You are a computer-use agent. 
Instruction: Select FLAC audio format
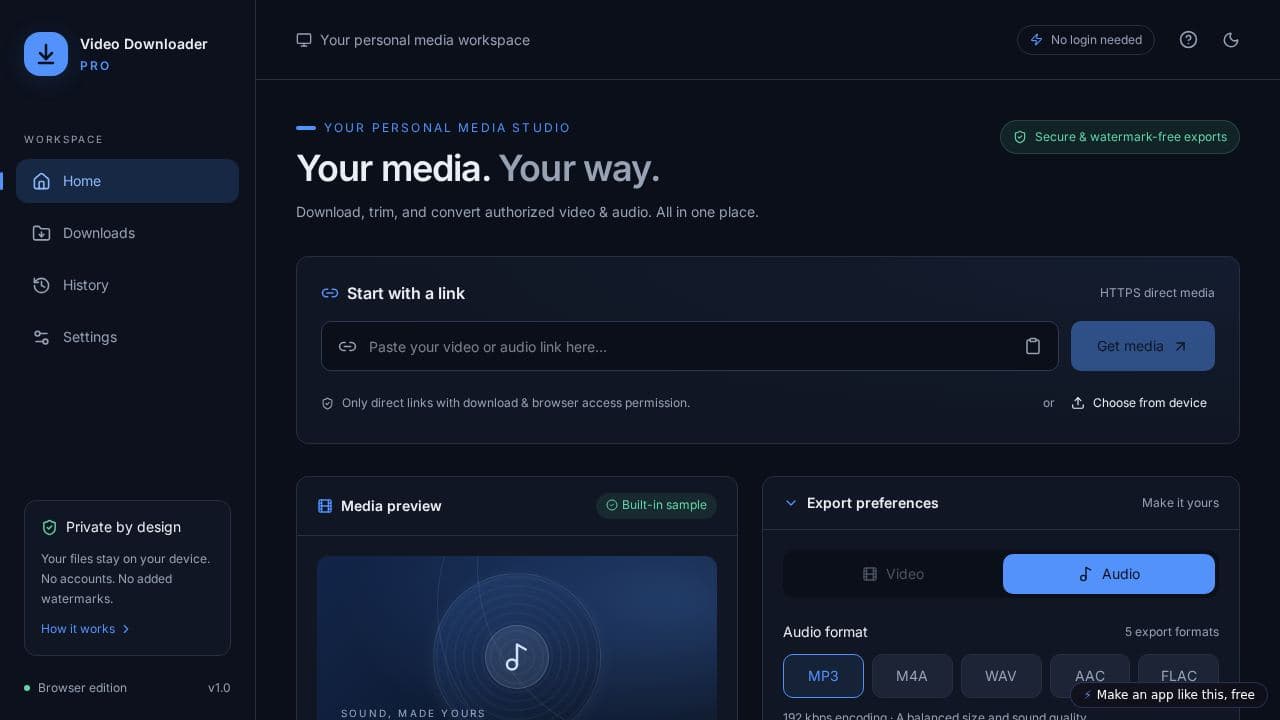[1179, 676]
